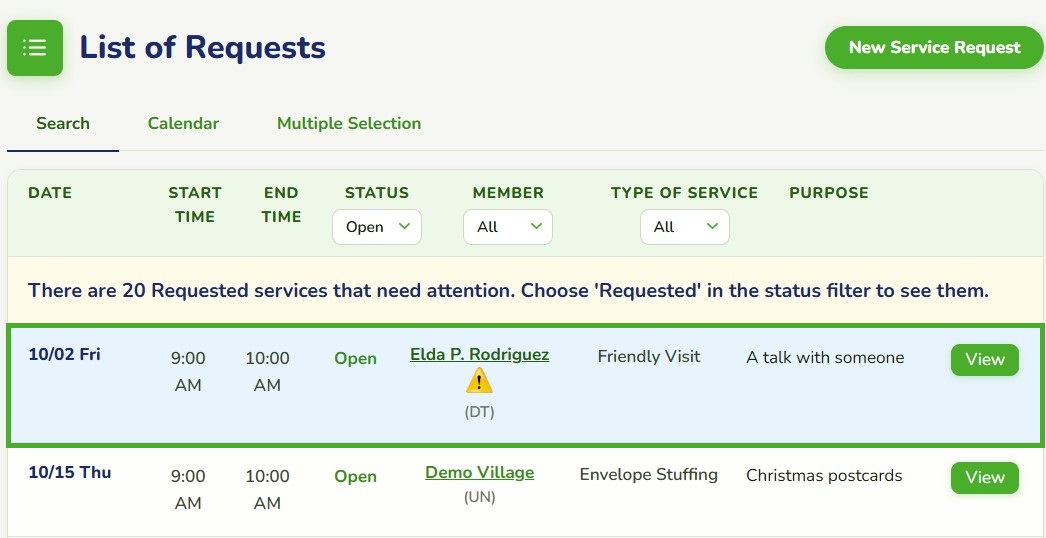Click the Requested services attention notice
The width and height of the screenshot is (1046, 538).
click(x=508, y=291)
